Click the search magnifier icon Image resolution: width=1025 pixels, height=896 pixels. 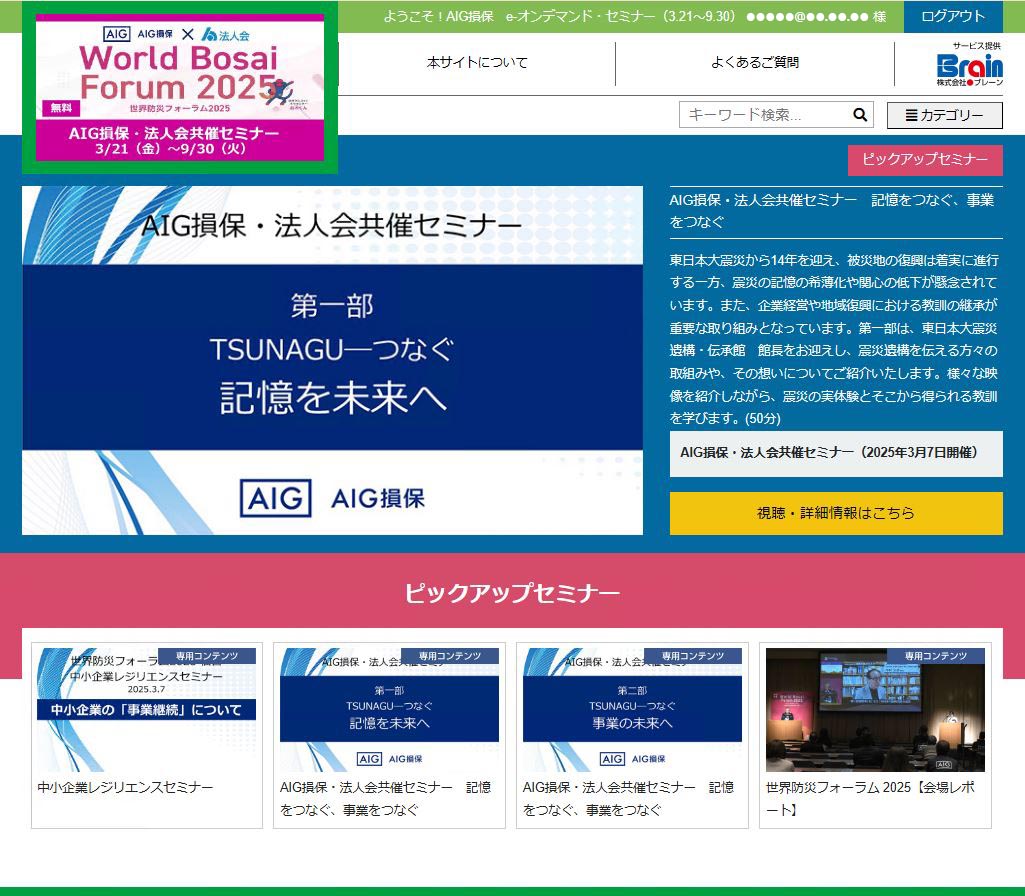coord(860,115)
